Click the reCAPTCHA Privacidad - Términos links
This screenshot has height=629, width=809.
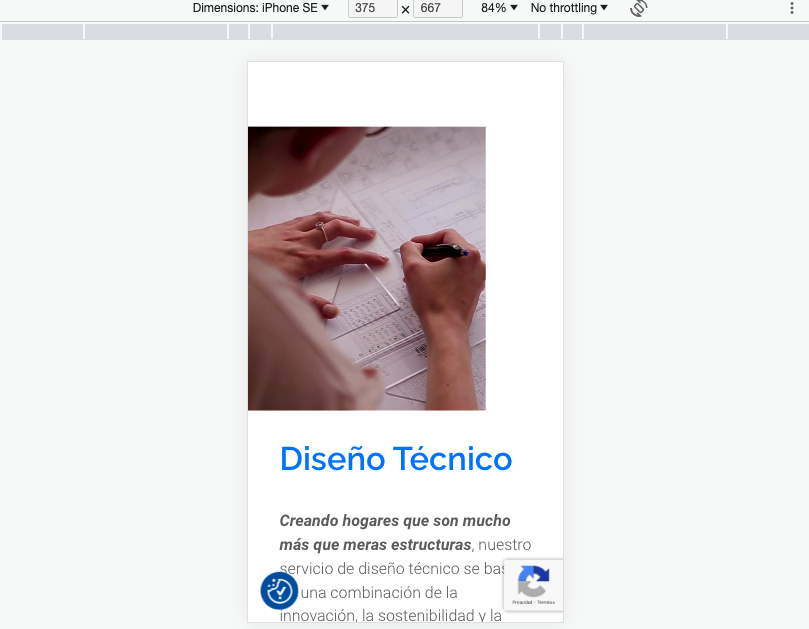pyautogui.click(x=533, y=602)
